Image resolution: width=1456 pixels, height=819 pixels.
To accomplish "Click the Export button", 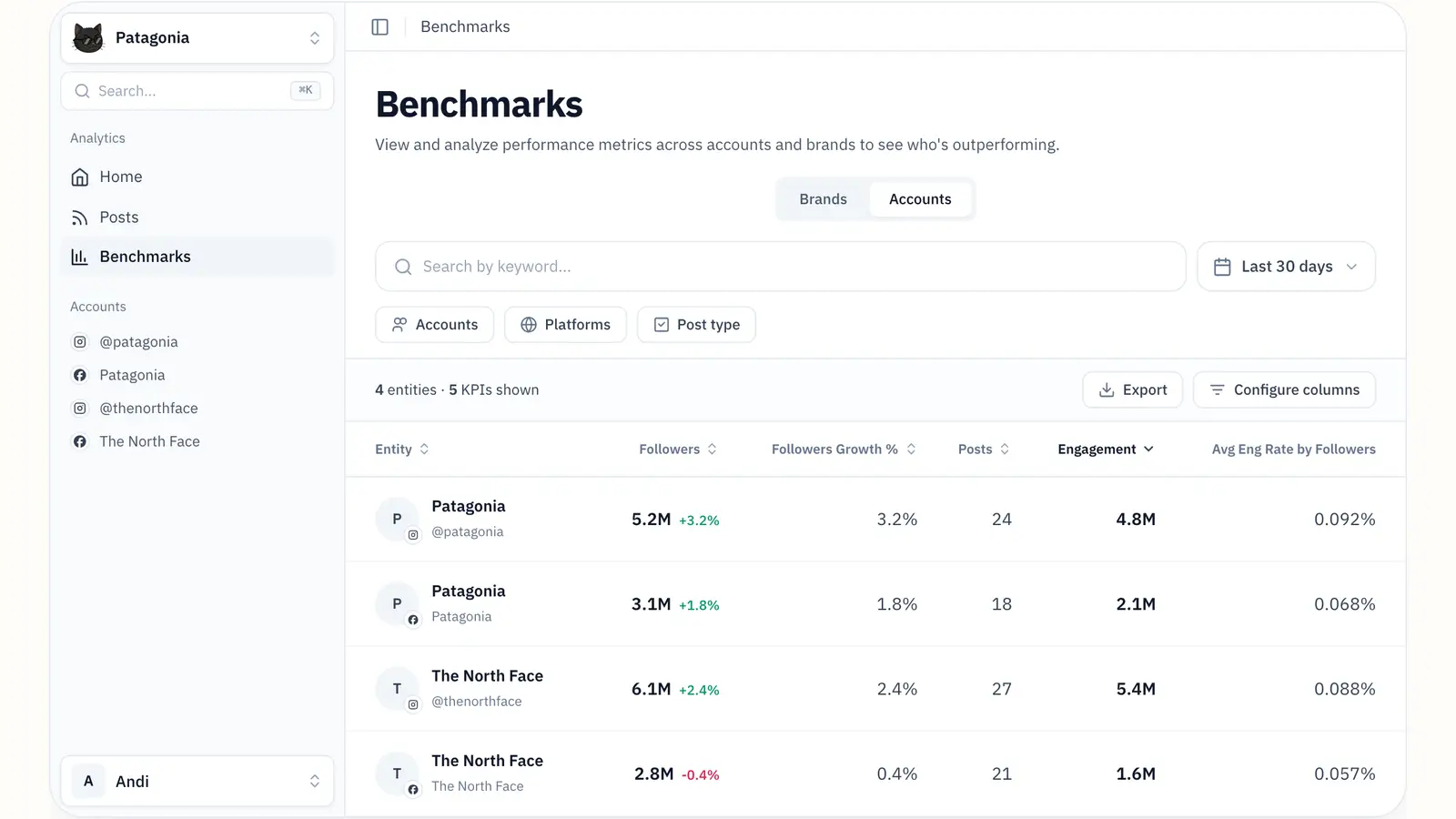I will tap(1132, 389).
